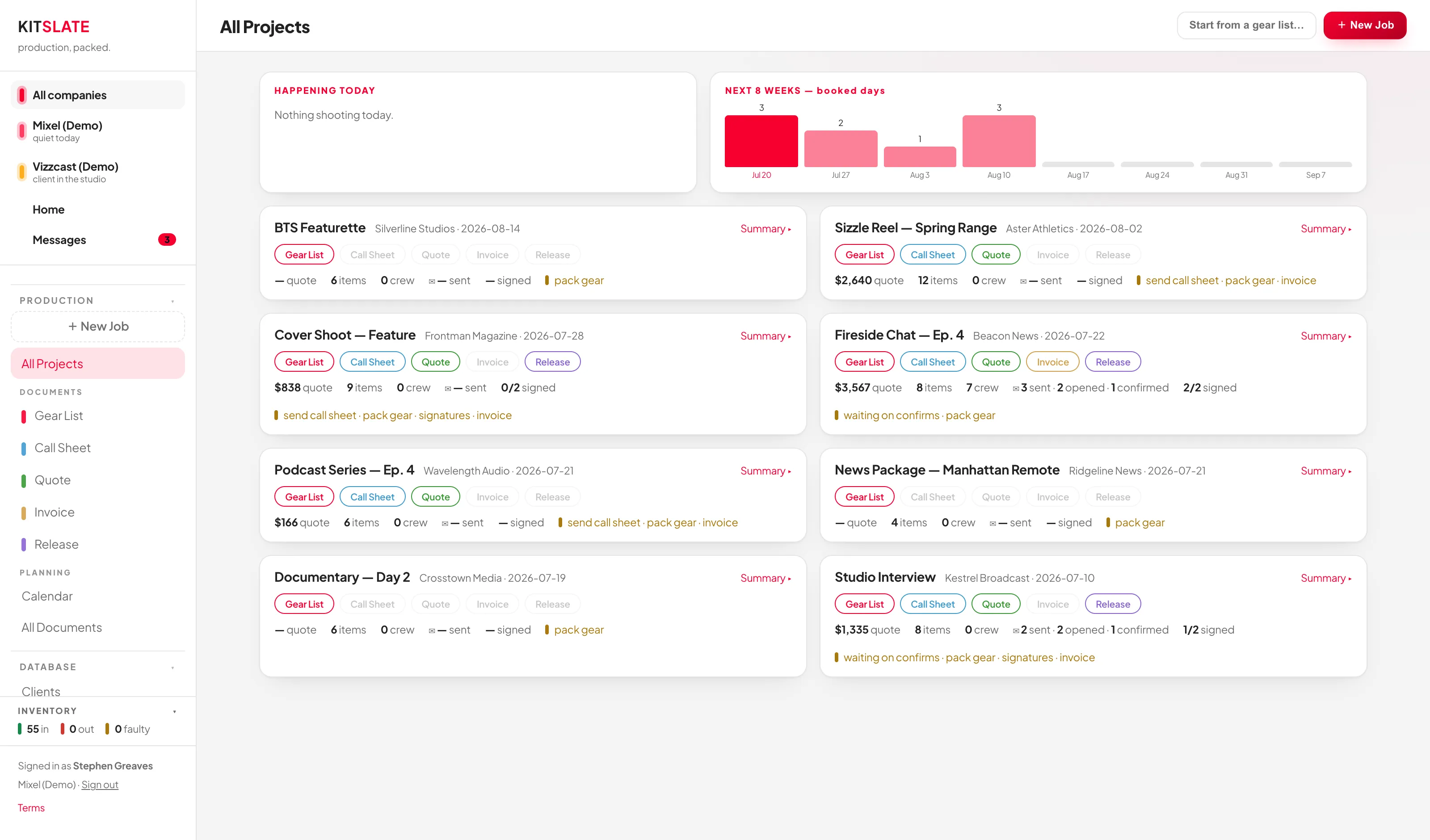Click the Aug 10 booked days bar
This screenshot has height=840, width=1430.
pos(999,141)
